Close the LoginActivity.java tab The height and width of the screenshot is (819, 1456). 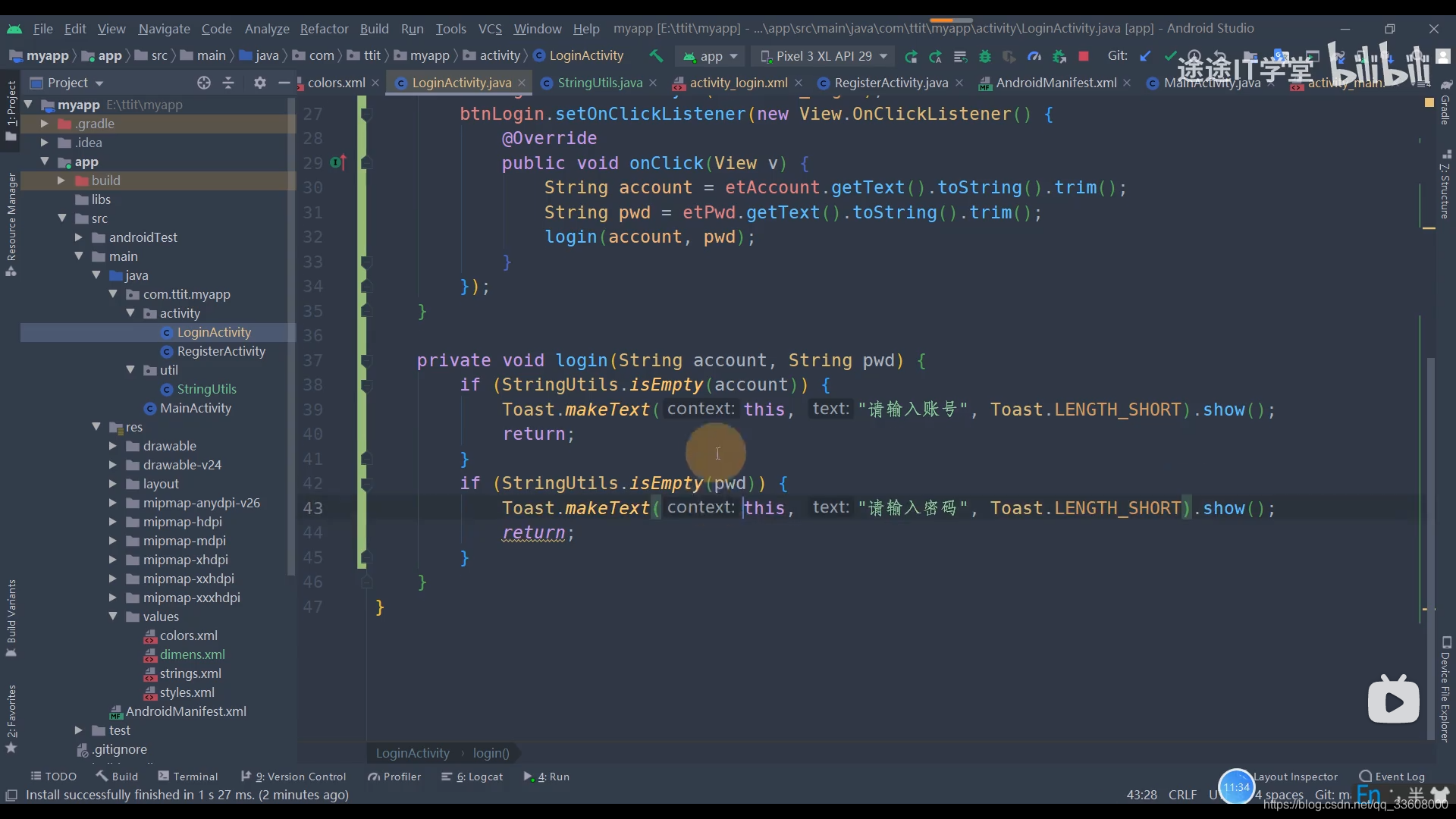point(522,83)
